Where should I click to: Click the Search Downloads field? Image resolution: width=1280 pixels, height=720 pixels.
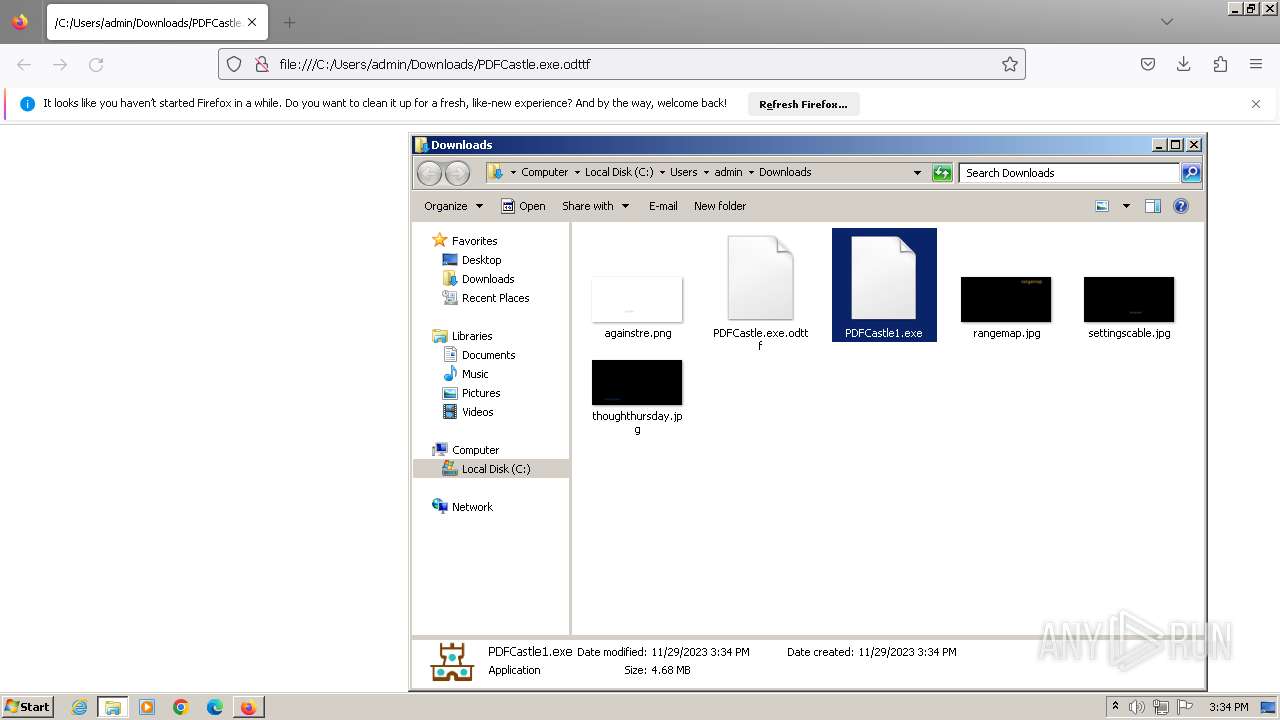1069,173
